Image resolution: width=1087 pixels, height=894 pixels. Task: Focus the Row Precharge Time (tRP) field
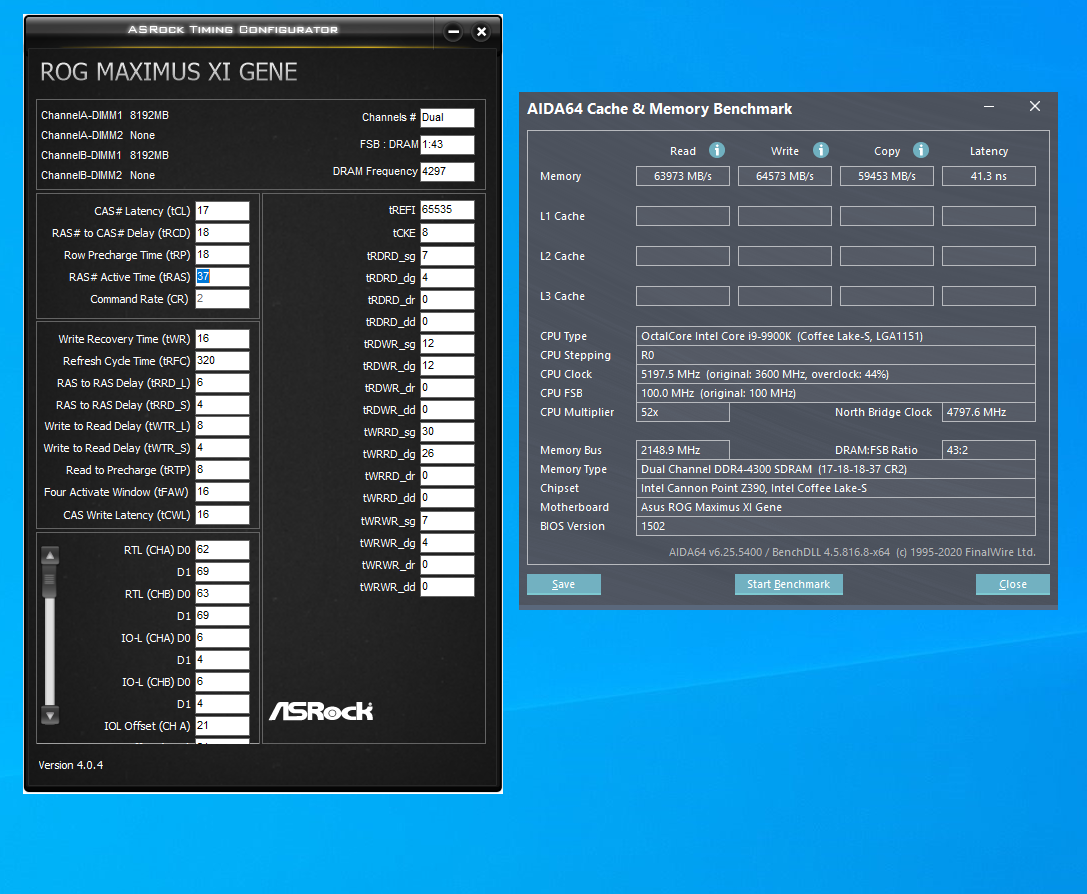tap(222, 255)
